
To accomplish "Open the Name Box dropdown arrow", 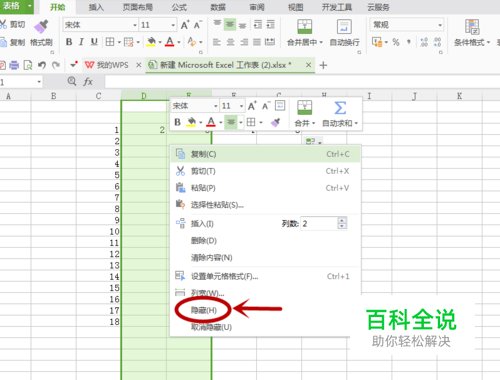I will point(39,82).
